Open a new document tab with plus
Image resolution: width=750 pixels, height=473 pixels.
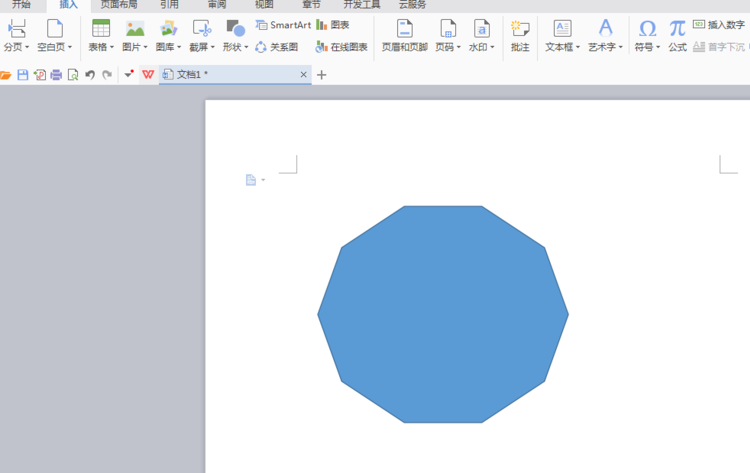pyautogui.click(x=321, y=75)
